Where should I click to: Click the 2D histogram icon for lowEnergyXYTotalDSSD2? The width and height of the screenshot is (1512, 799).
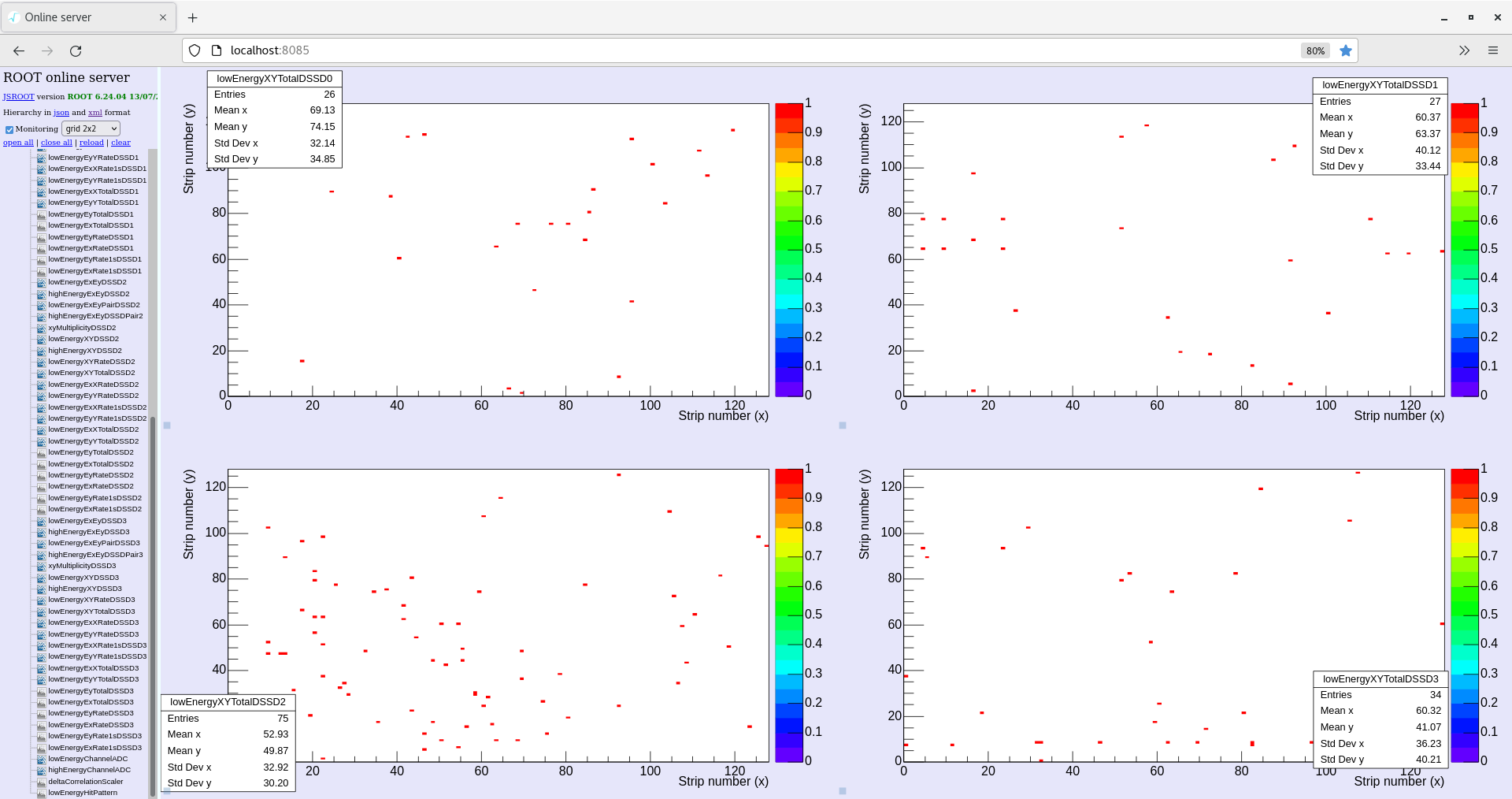click(x=42, y=373)
